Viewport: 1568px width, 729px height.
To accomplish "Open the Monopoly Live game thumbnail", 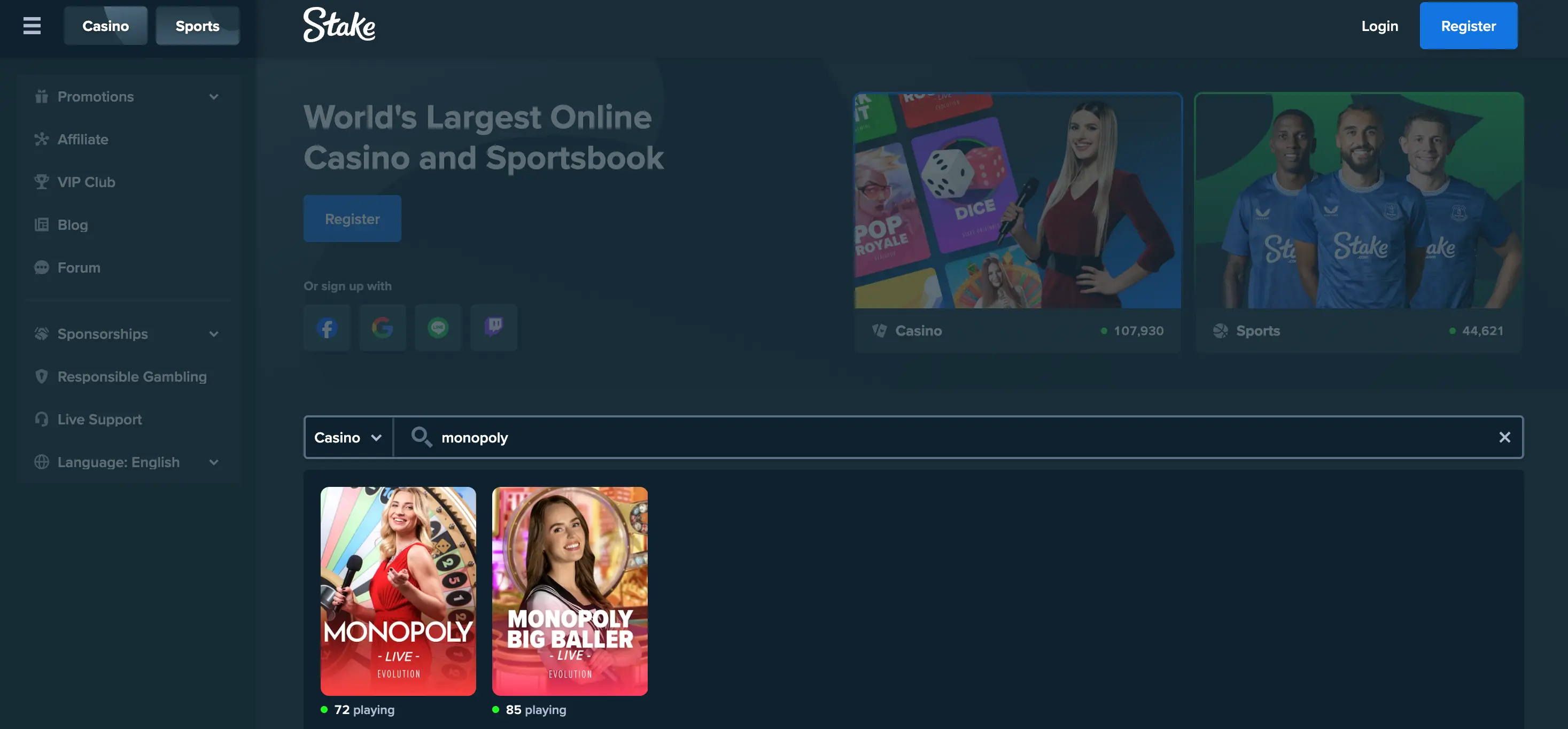I will click(x=398, y=590).
